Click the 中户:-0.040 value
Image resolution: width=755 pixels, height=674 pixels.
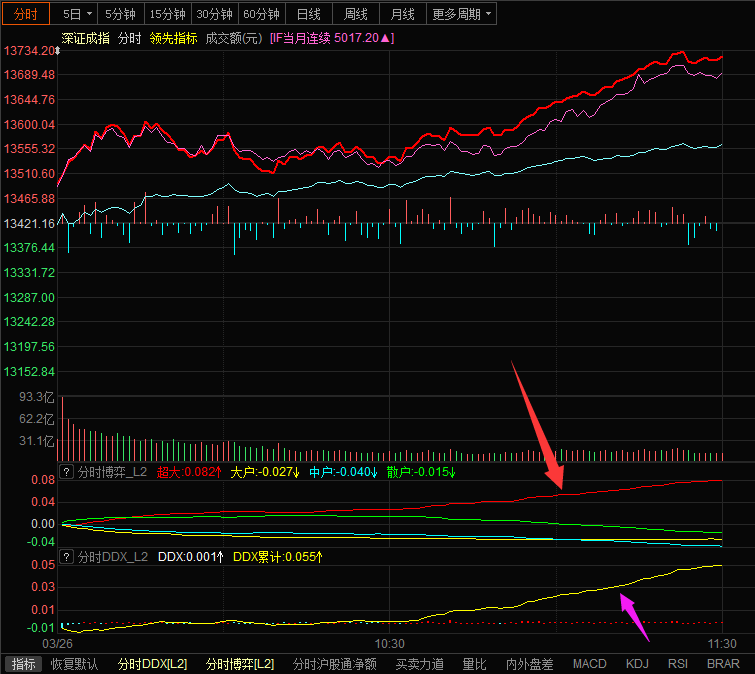point(343,472)
